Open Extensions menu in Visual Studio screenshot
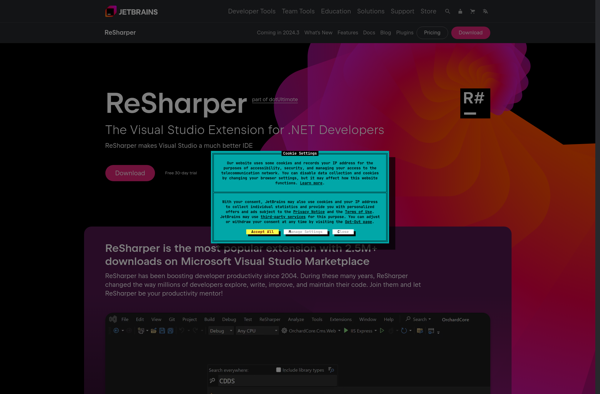 point(341,319)
